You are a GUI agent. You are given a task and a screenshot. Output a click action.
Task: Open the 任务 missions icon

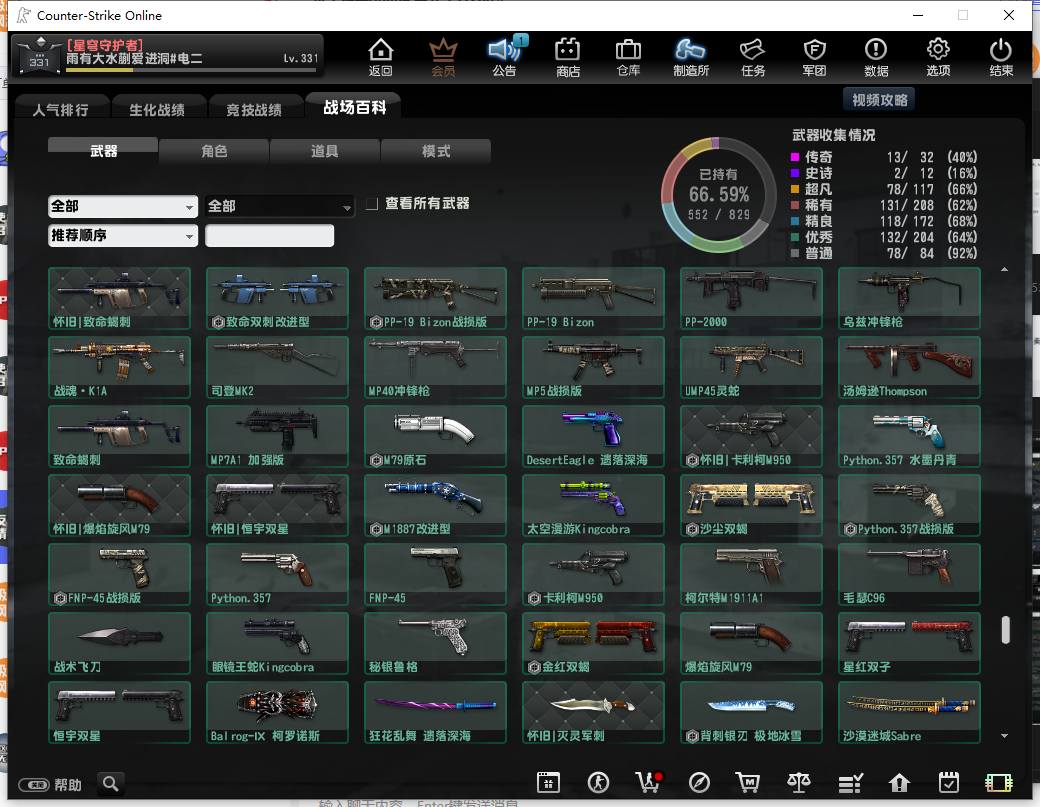(753, 57)
